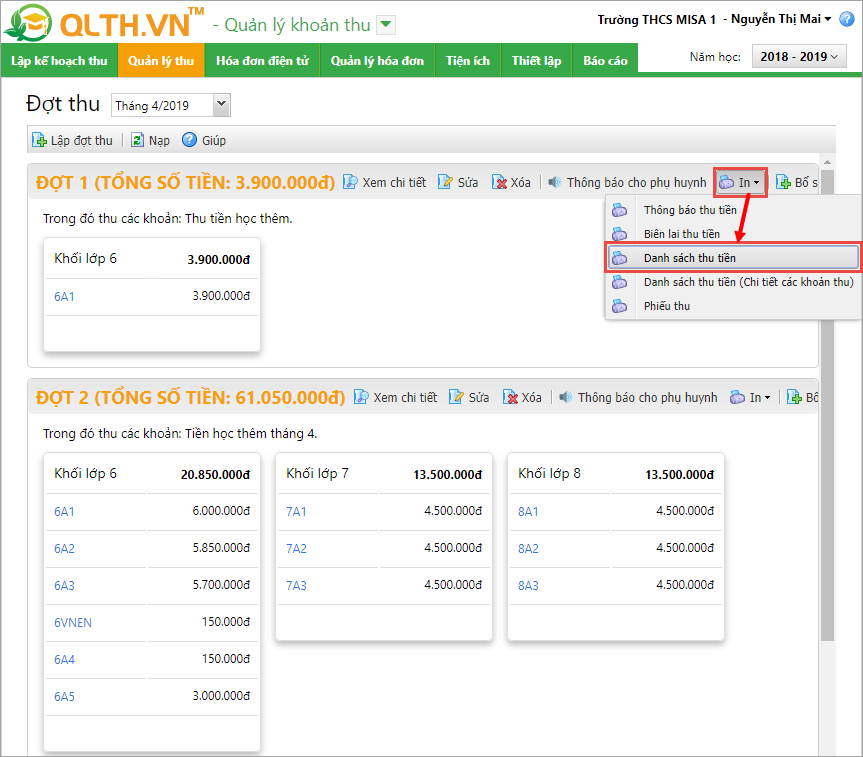Viewport: 863px width, 757px height.
Task: Open class 6A4 link
Action: (x=64, y=659)
